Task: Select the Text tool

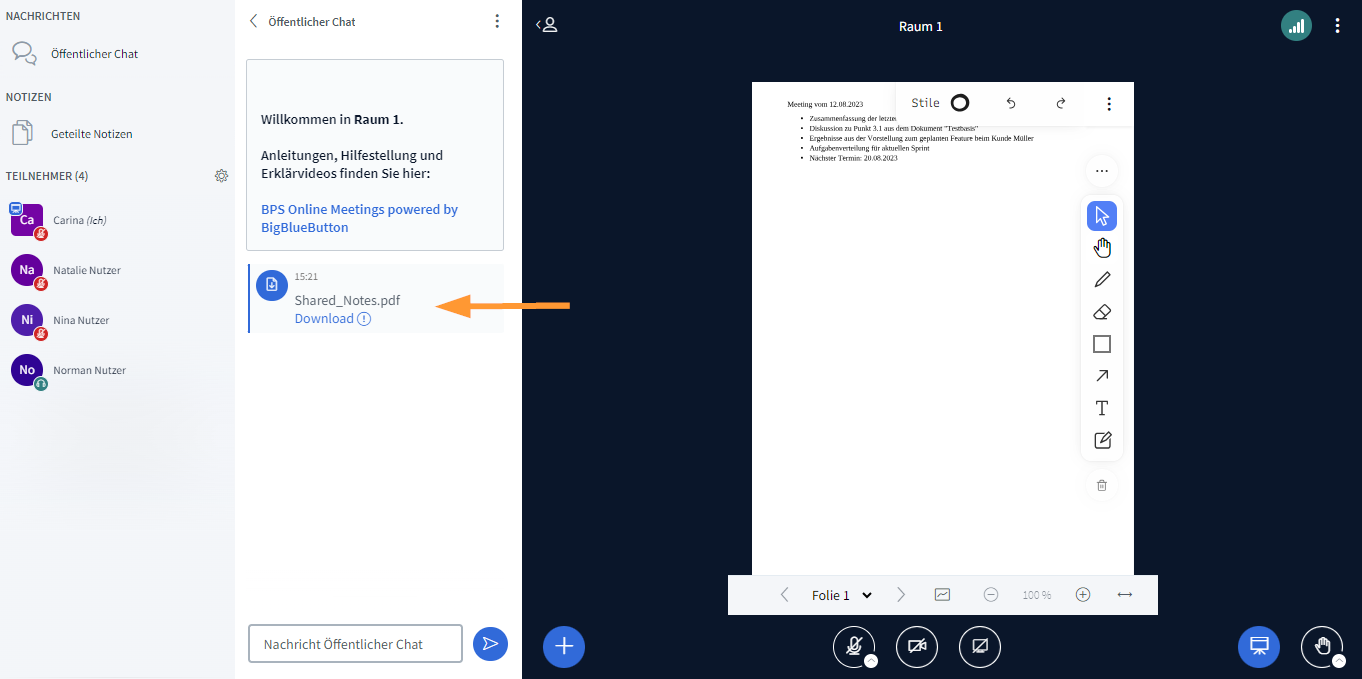Action: coord(1102,408)
